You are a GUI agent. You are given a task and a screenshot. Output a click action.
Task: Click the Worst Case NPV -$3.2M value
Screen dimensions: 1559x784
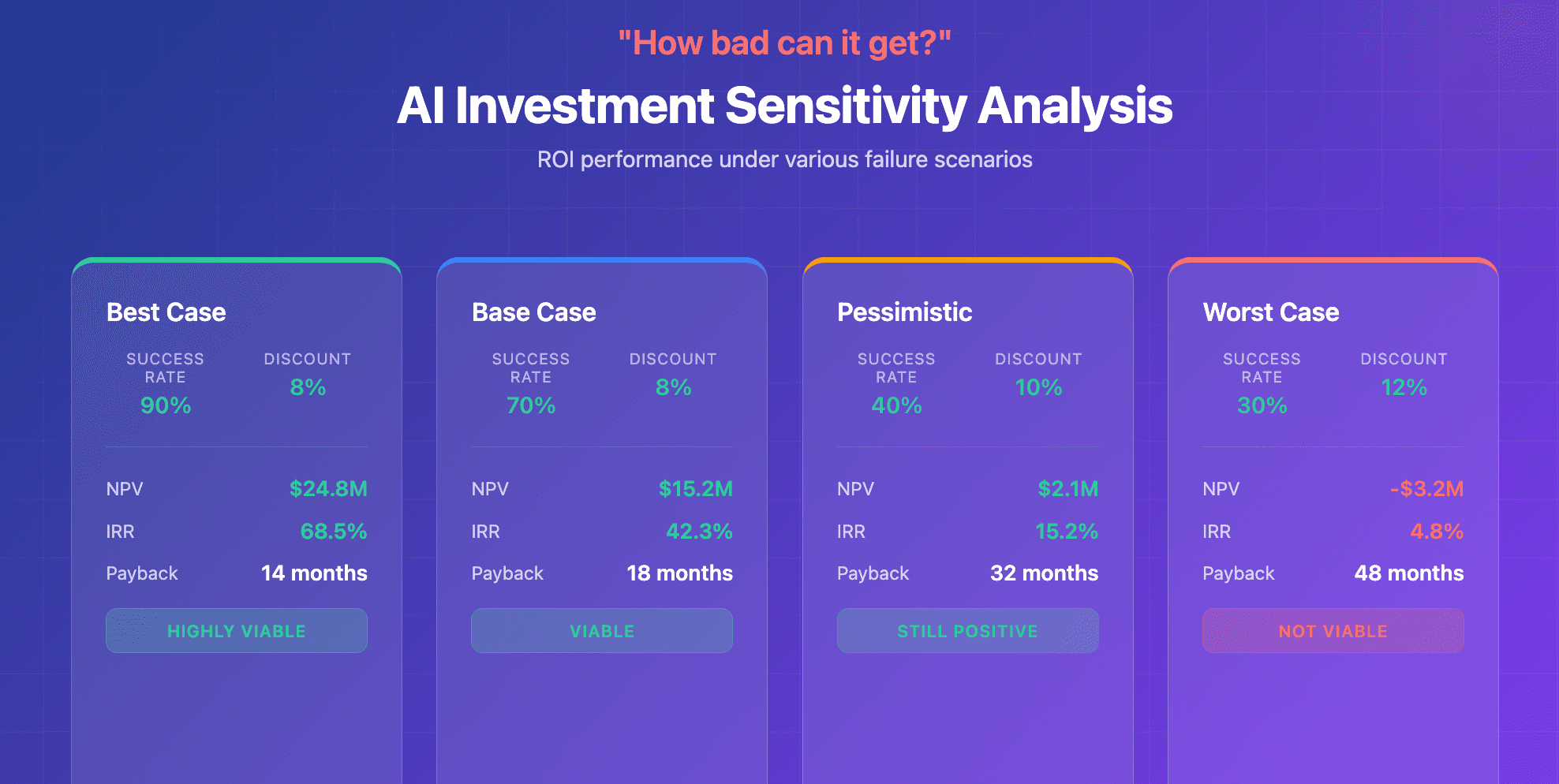point(1426,489)
